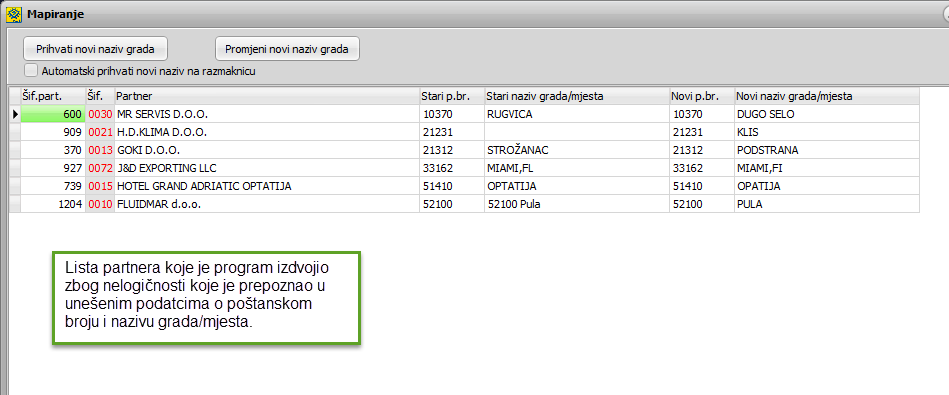Click the 'Novi p.br.' column header

pos(702,96)
